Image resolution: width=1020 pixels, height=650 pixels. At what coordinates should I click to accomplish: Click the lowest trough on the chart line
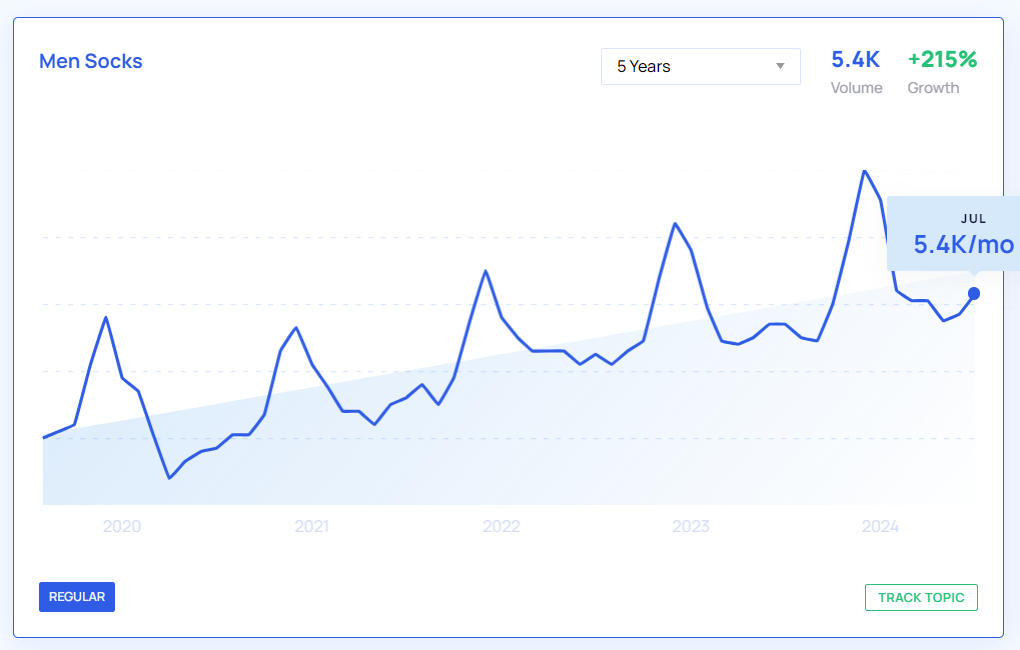(x=170, y=478)
